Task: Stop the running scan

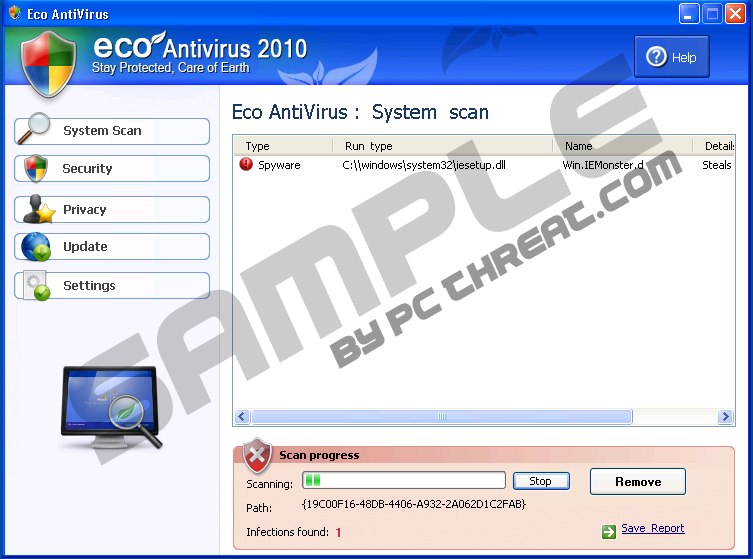Action: pos(541,481)
